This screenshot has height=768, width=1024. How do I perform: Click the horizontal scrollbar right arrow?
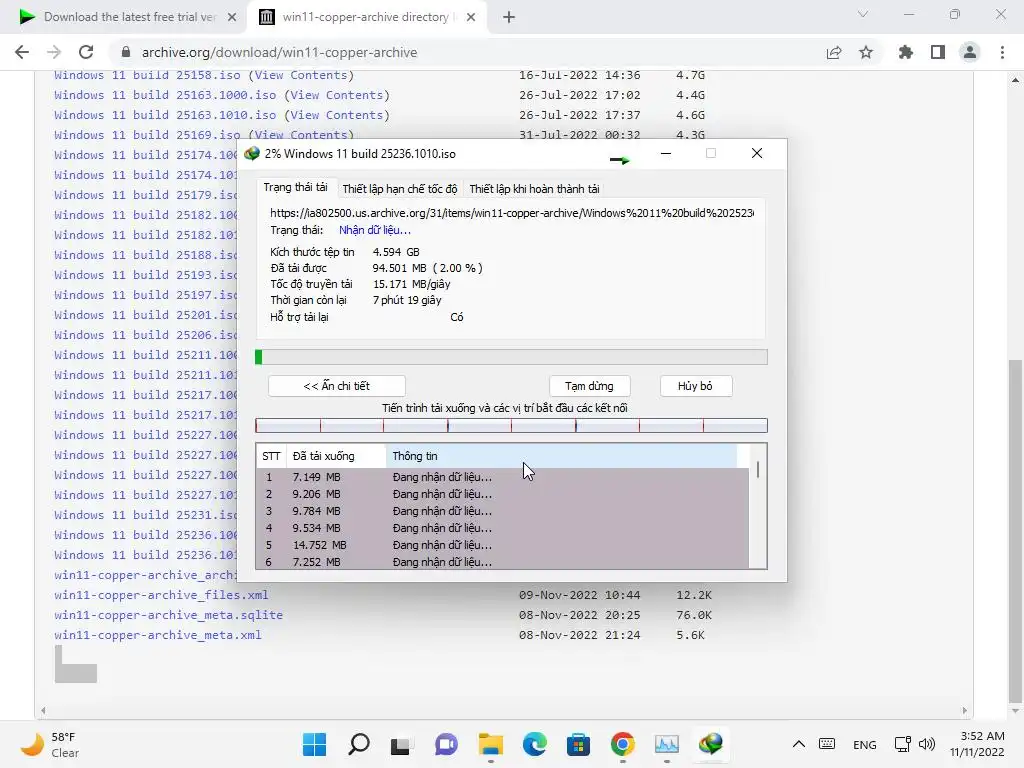(x=965, y=711)
